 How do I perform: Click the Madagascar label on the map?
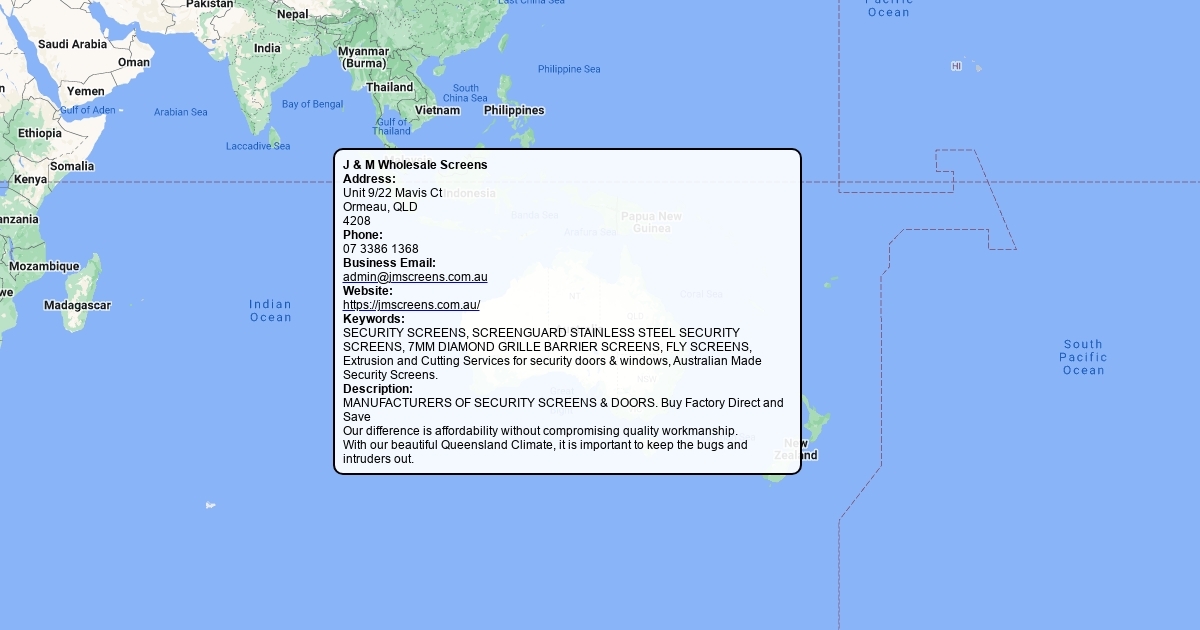tap(77, 305)
